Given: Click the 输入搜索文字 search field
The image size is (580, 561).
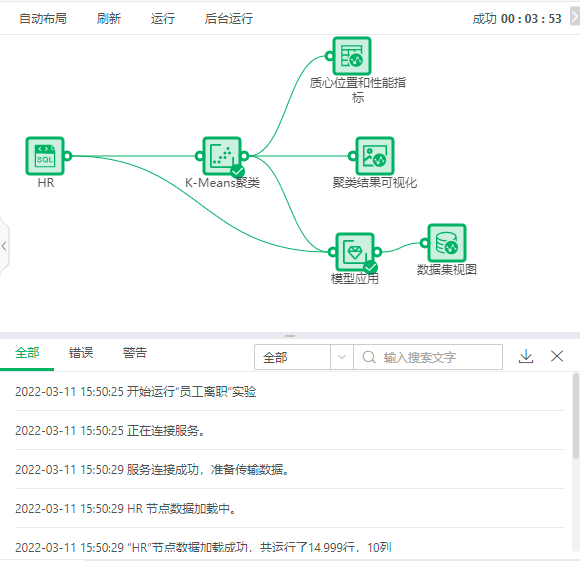Looking at the screenshot, I should [428, 357].
